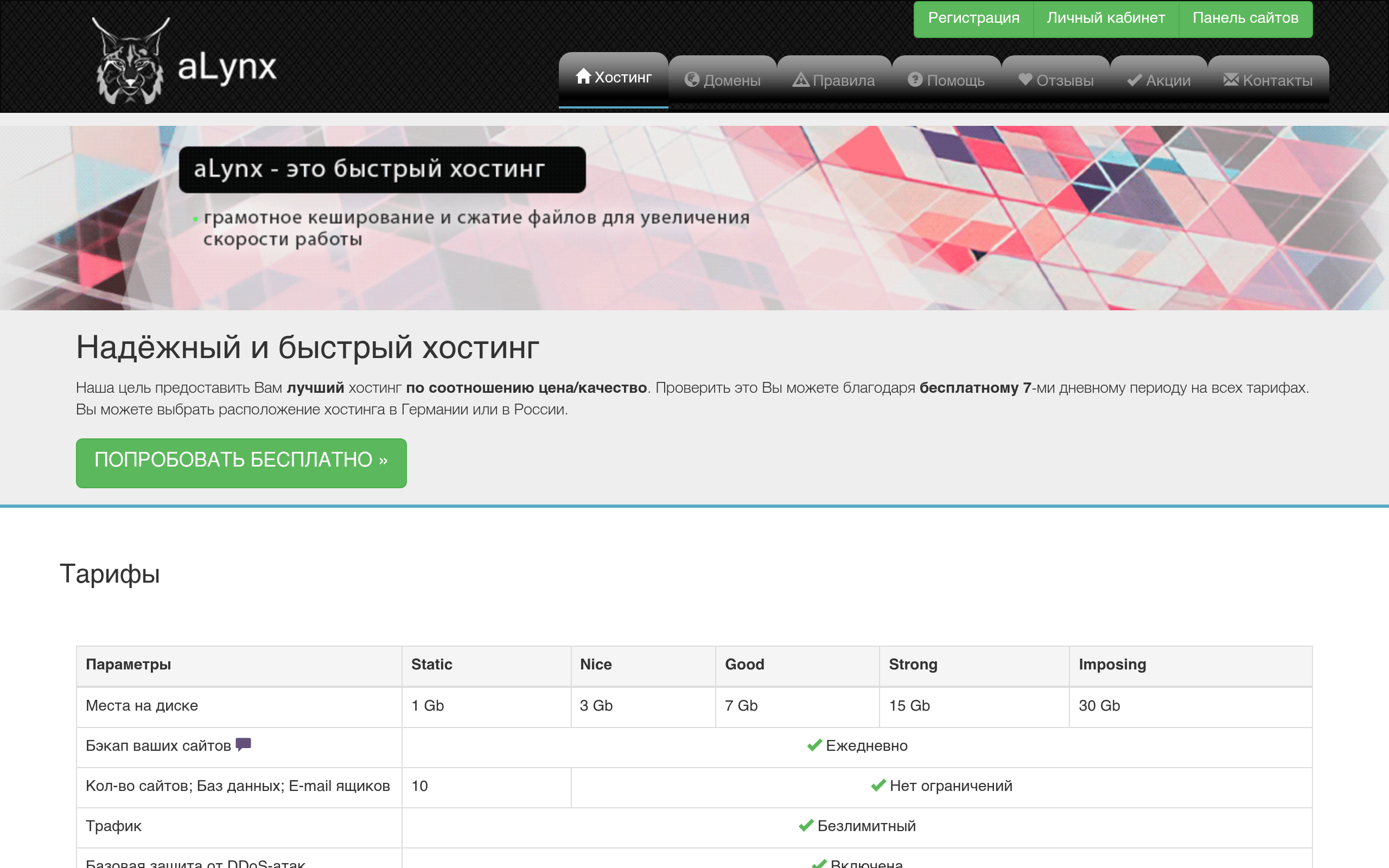Click the Трафик row label
Screen dimensions: 1389x868
(x=113, y=826)
